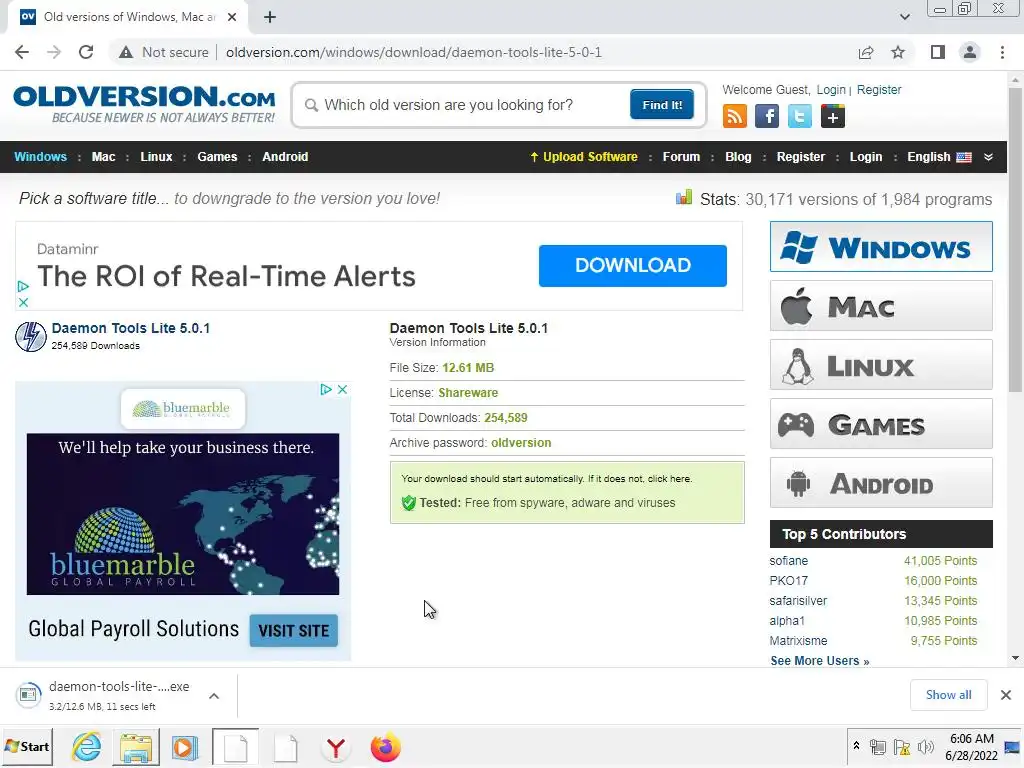Image resolution: width=1024 pixels, height=768 pixels.
Task: Click VISIT SITE on bluemarble ad
Action: (x=293, y=630)
